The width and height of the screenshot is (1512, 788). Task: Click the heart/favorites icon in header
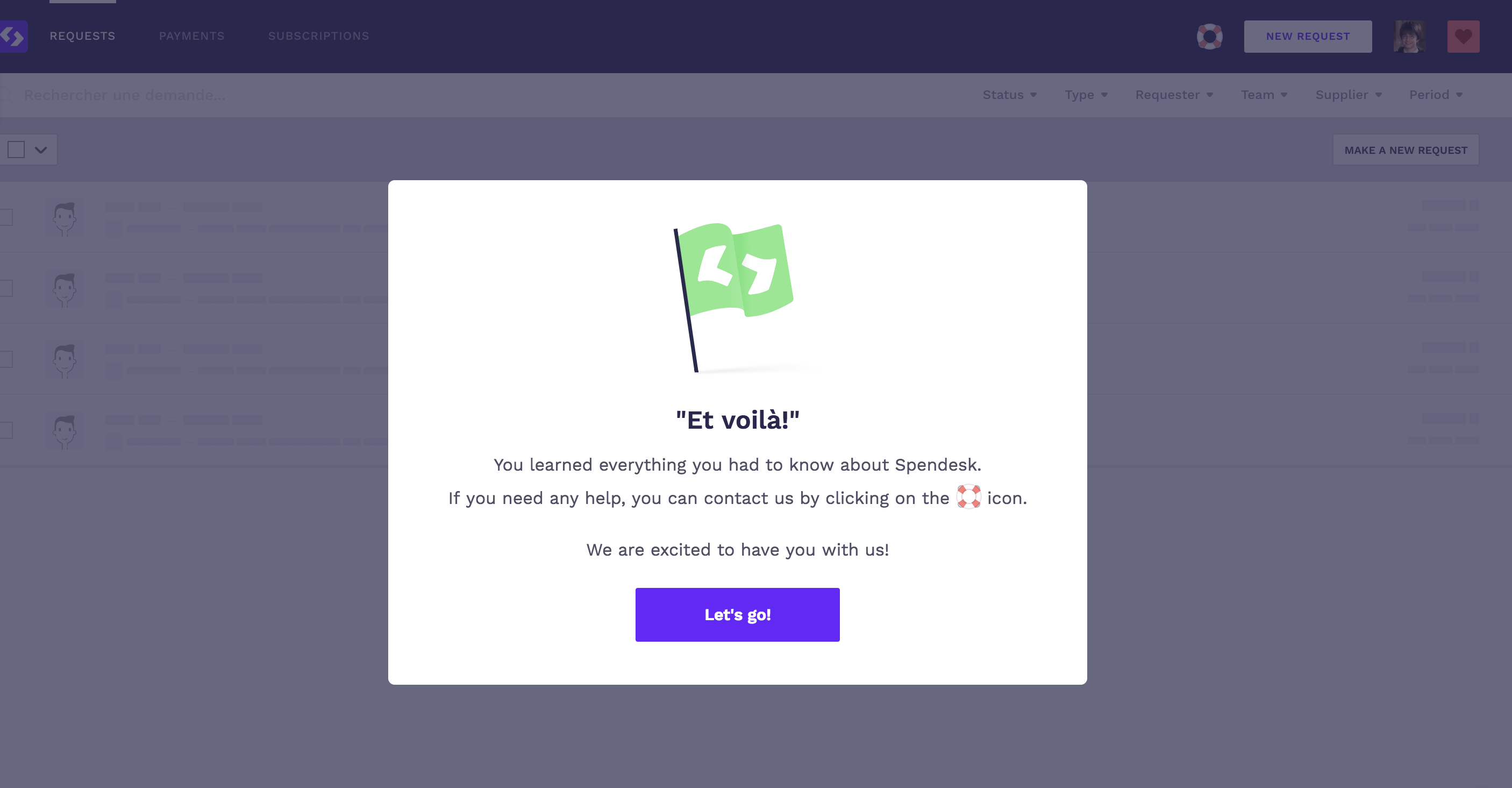coord(1463,36)
